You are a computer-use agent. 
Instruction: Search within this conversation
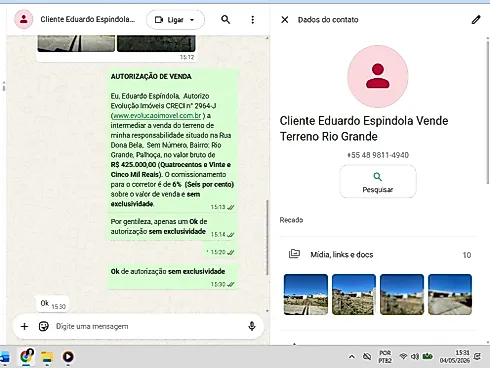click(x=226, y=20)
